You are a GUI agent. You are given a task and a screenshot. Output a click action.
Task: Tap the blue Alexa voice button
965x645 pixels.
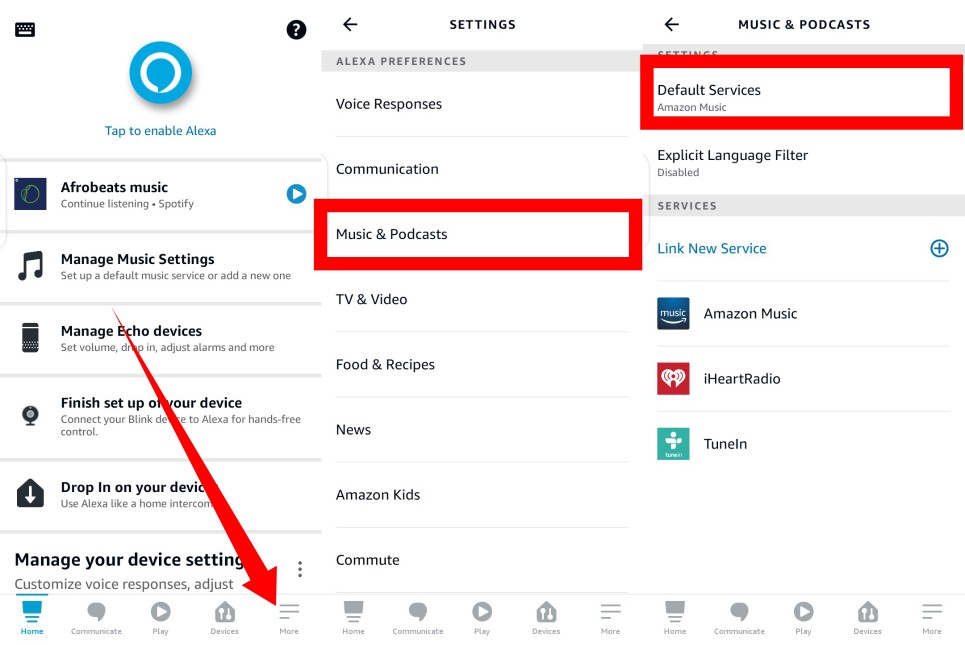161,73
